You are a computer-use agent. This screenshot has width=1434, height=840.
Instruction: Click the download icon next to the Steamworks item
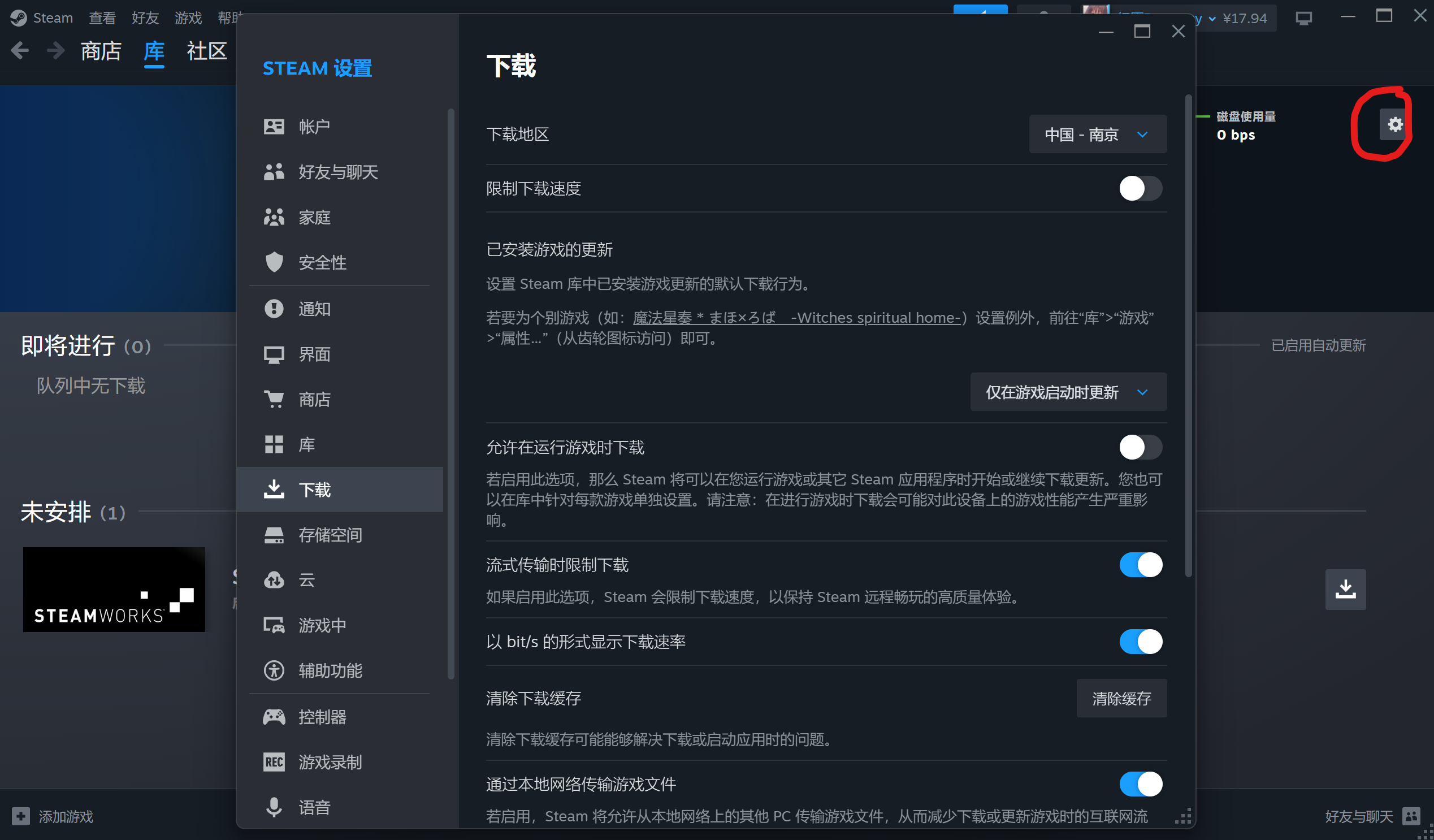point(1345,589)
